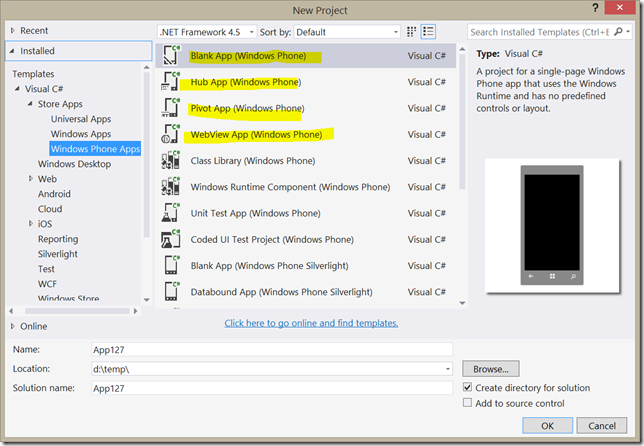
Task: Click the Solution name field
Action: 272,388
